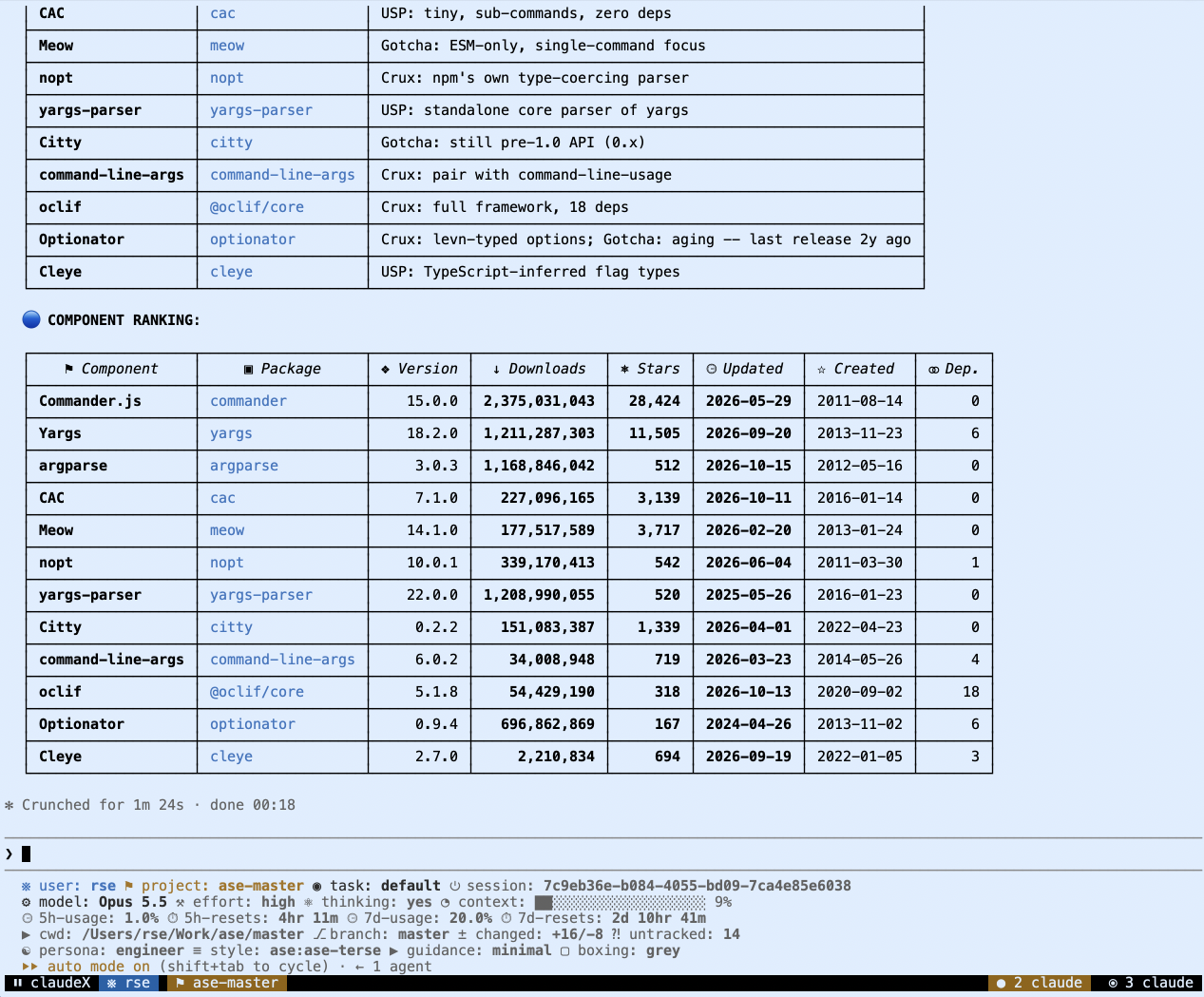Click the '?!' untracked icon

pyautogui.click(x=616, y=934)
